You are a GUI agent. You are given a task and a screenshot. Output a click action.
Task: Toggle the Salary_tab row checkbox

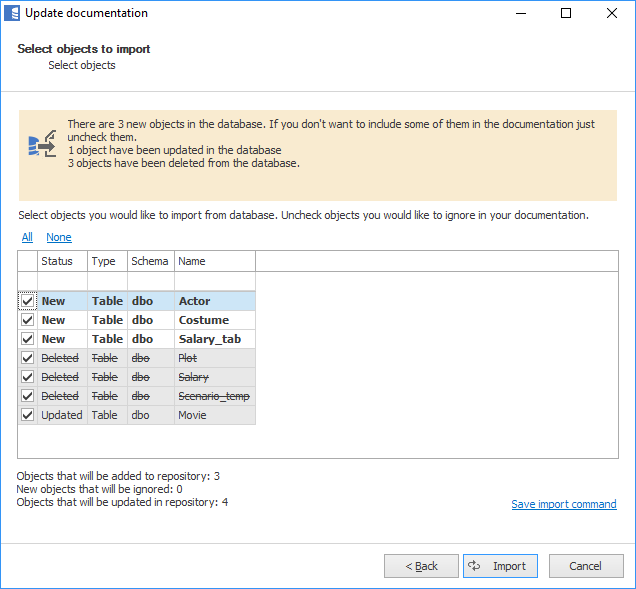(x=27, y=339)
